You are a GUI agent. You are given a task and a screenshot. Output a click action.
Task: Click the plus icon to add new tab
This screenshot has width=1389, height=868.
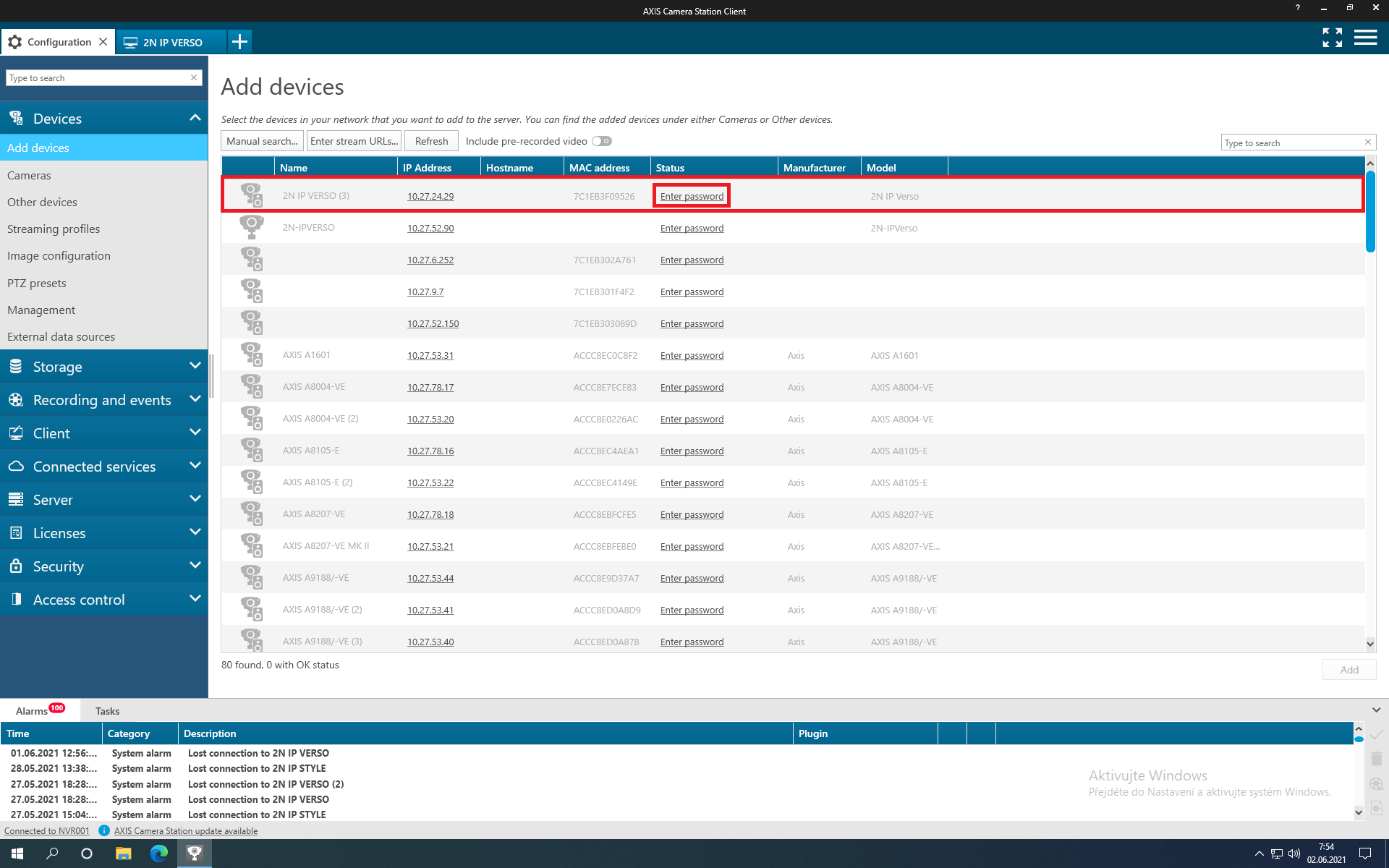(239, 41)
